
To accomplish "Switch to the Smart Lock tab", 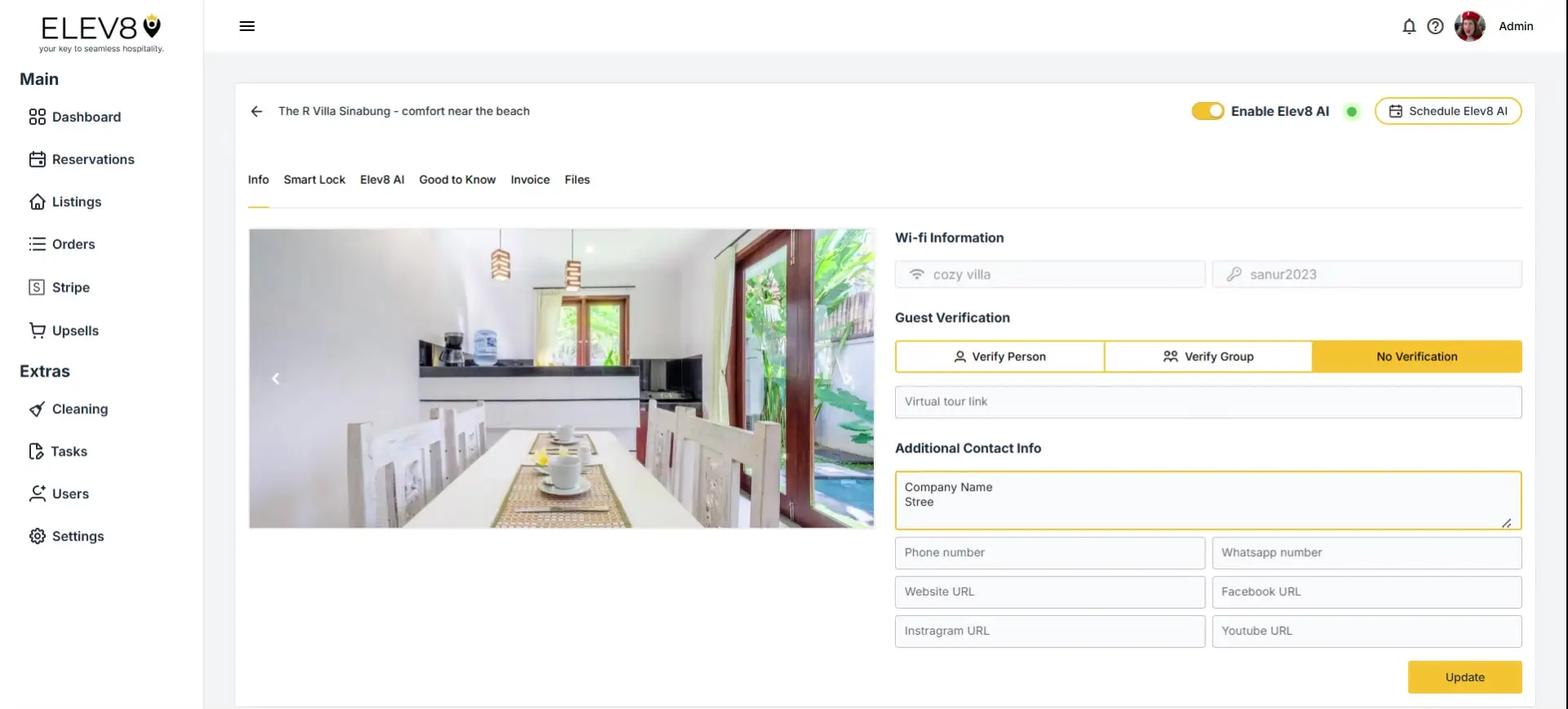I will pos(314,180).
